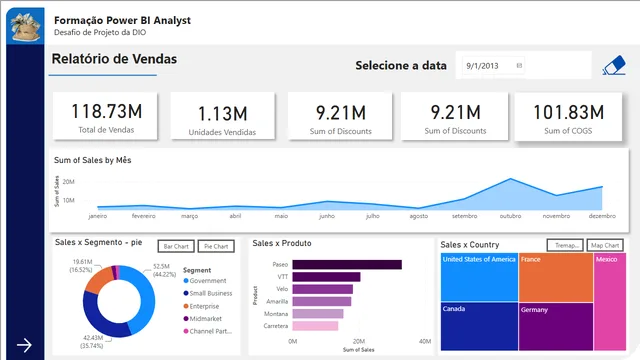Click the junho label on month axis

[327, 216]
